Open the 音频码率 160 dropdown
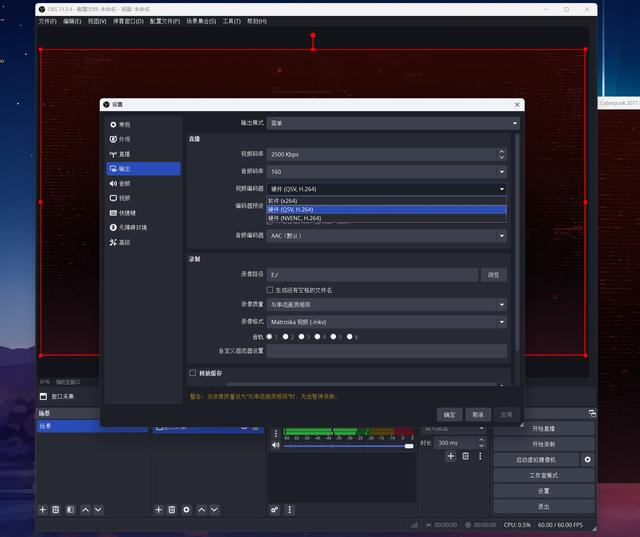640x537 pixels. 387,171
